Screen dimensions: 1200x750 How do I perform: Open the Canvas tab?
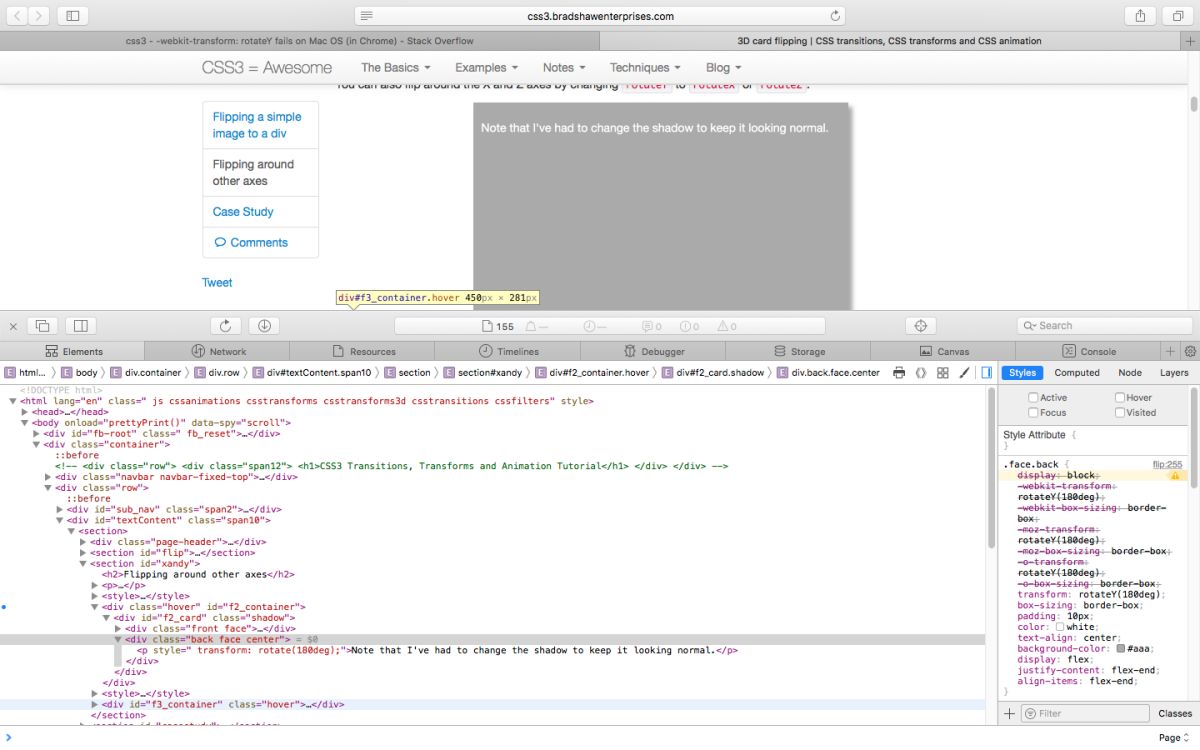click(943, 351)
